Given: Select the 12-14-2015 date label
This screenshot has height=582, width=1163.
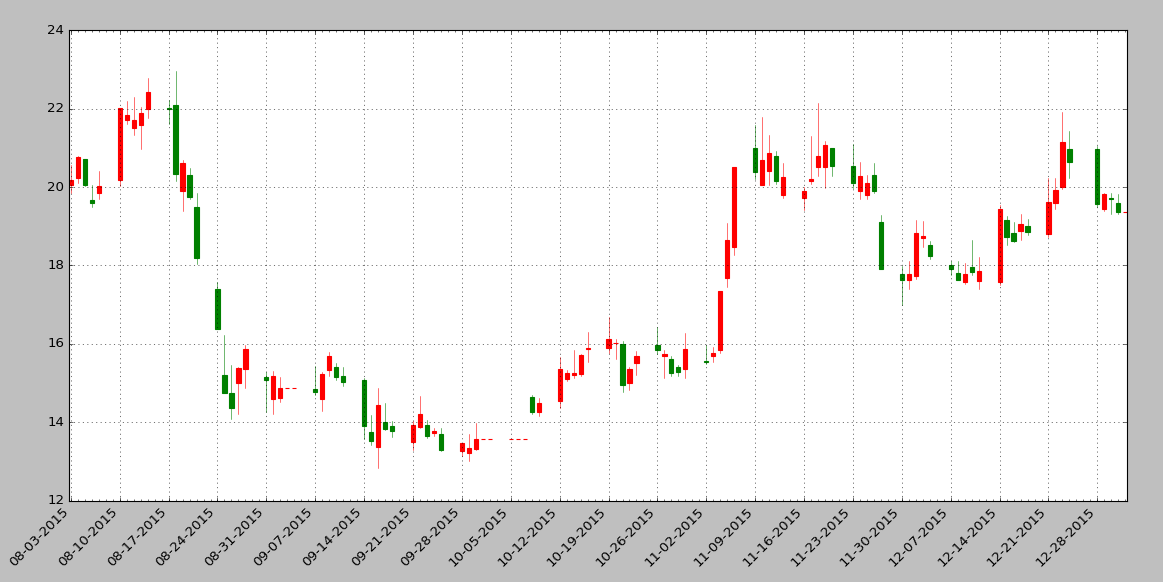Looking at the screenshot, I should 968,537.
